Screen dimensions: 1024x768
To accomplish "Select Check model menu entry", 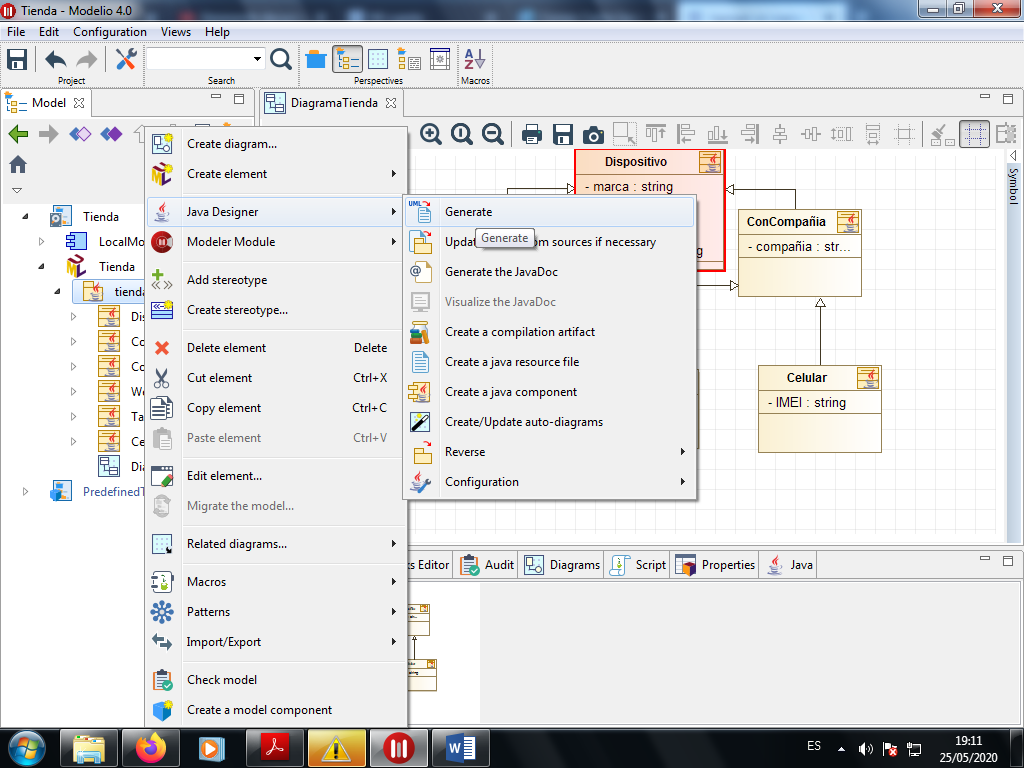I will (276, 680).
